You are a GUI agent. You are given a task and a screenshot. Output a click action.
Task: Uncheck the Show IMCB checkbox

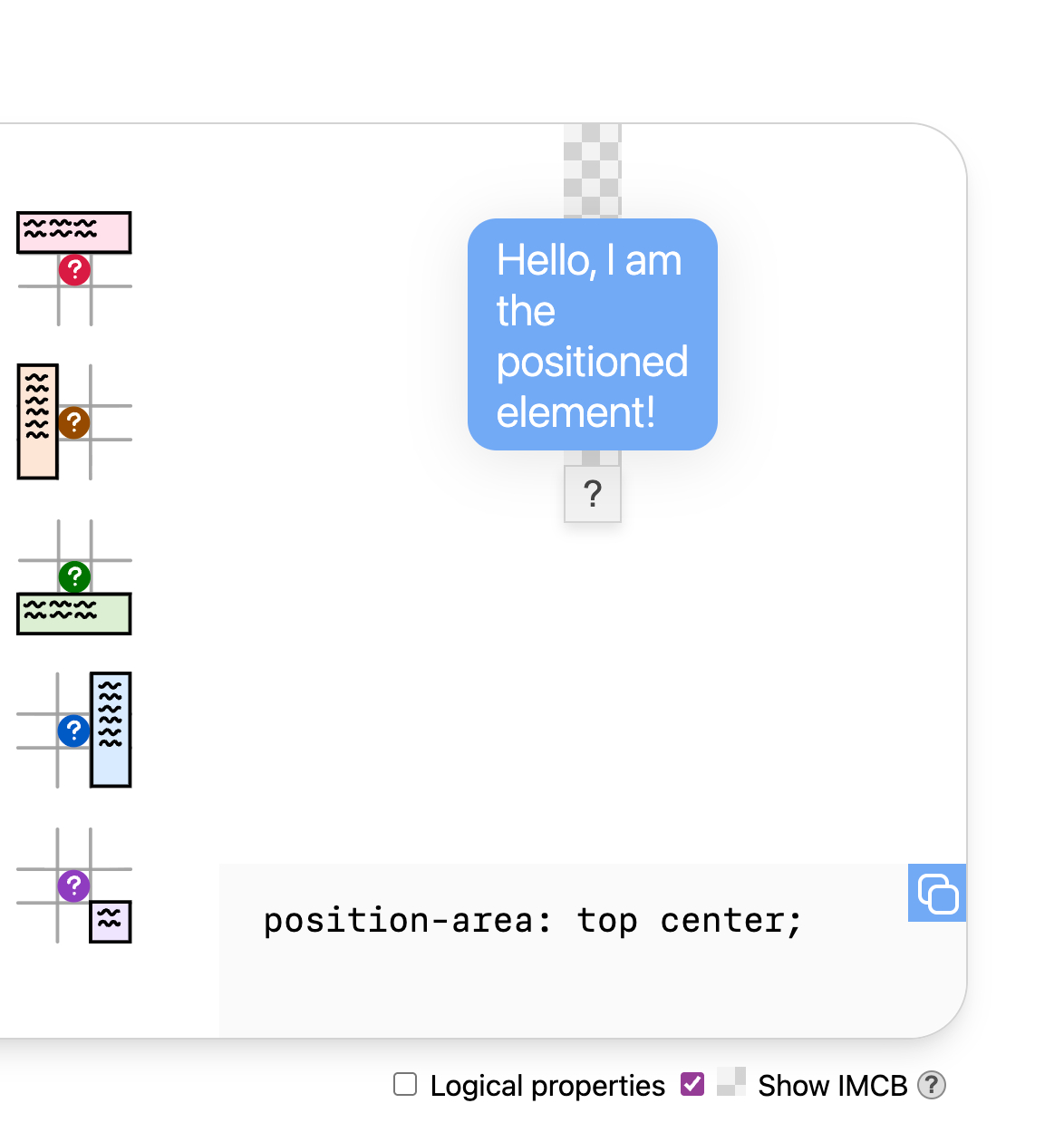tap(692, 1084)
